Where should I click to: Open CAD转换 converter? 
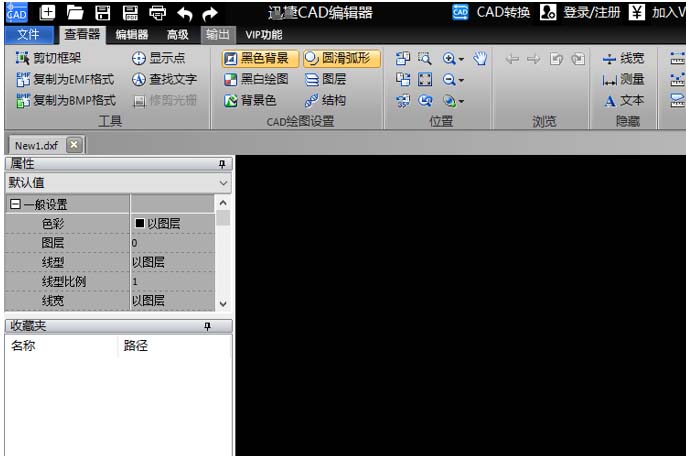[x=491, y=12]
